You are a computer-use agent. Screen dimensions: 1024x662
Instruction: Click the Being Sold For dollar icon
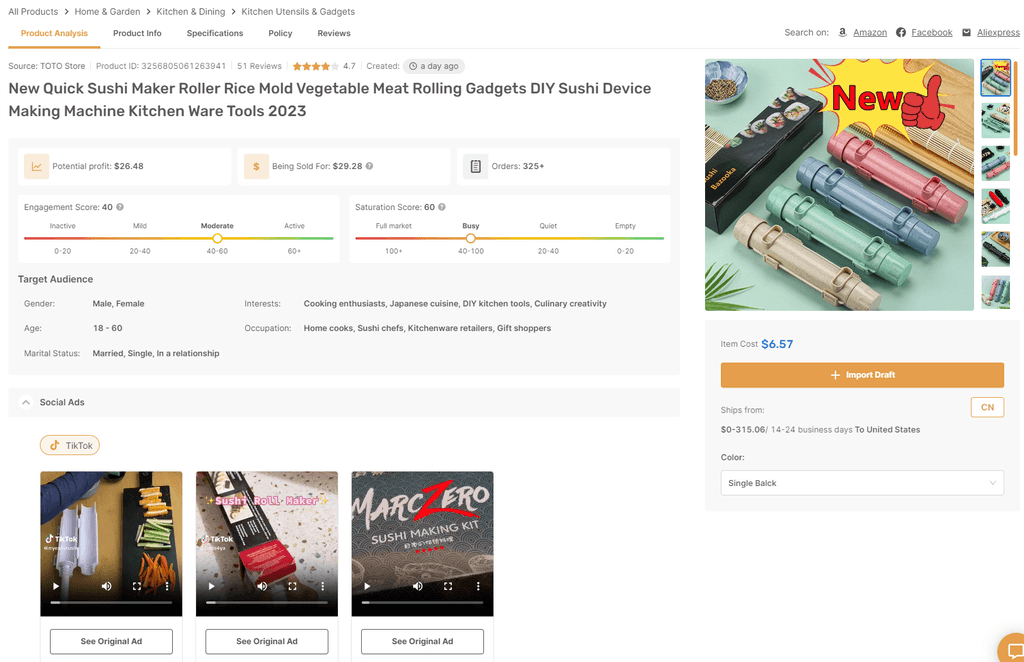click(256, 166)
